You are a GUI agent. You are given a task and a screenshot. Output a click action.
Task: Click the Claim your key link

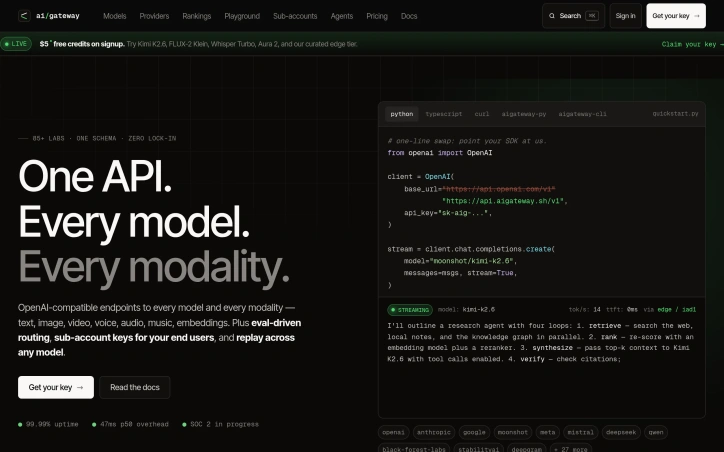692,44
